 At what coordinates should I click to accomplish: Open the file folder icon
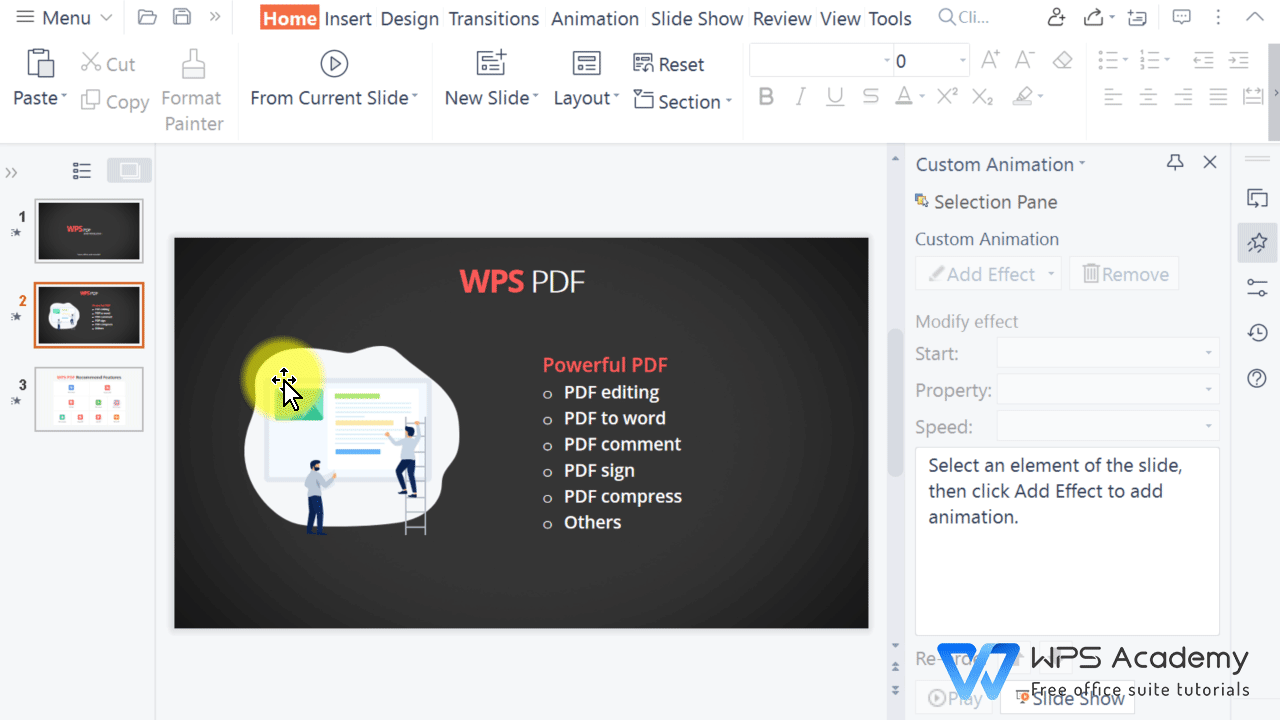pyautogui.click(x=147, y=17)
